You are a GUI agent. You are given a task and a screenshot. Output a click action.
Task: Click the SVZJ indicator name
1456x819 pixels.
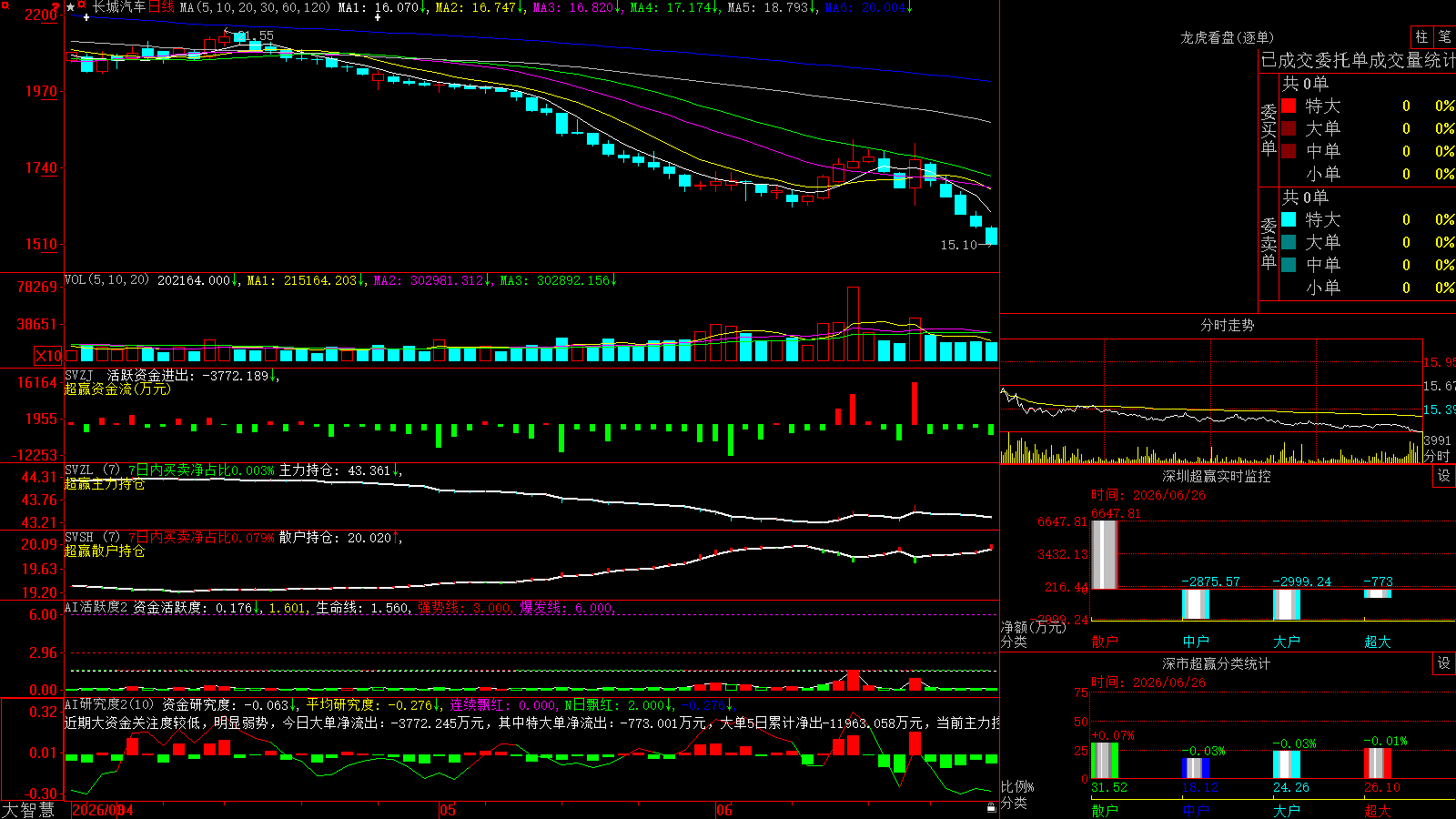tap(79, 375)
